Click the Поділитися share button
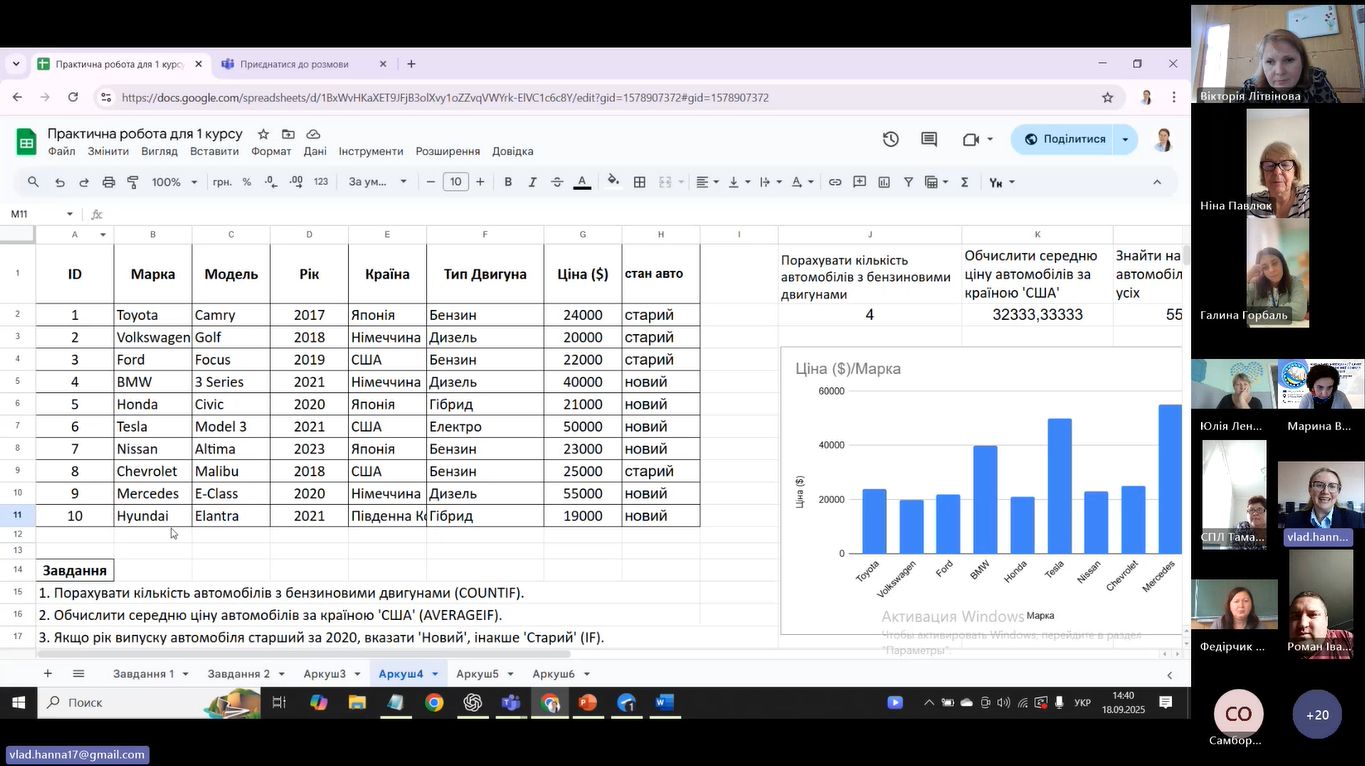1365x766 pixels. pos(1064,139)
